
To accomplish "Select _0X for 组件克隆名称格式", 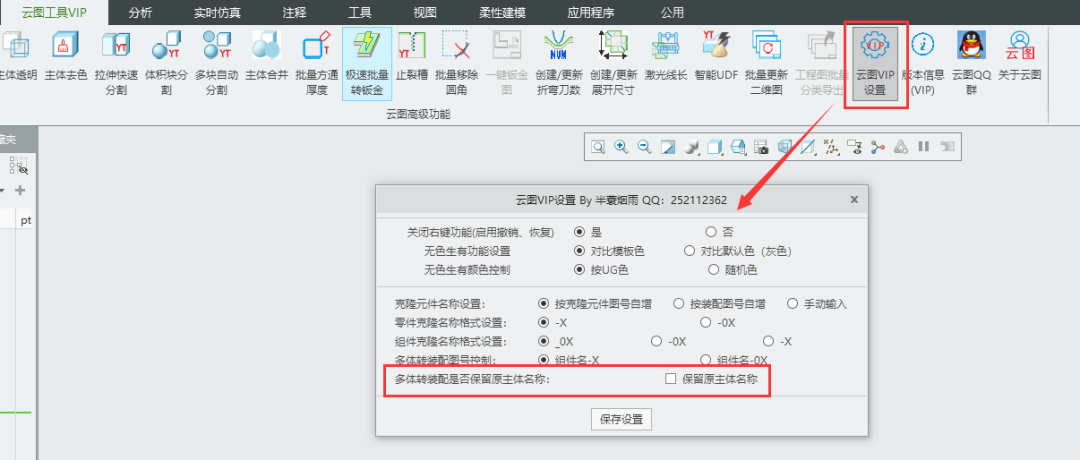I will [543, 341].
